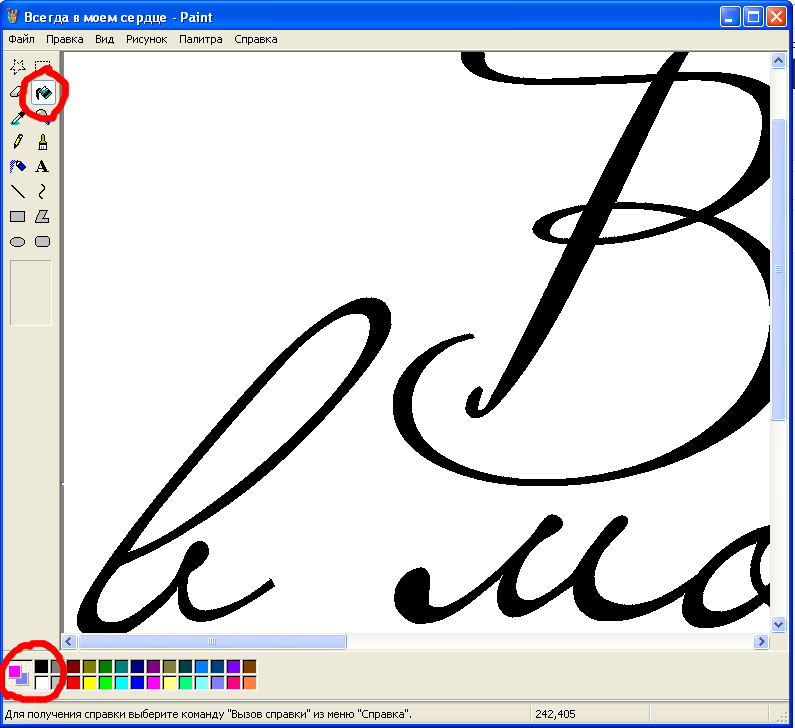Pick the cyan palette color
Image resolution: width=795 pixels, height=728 pixels.
click(x=122, y=682)
